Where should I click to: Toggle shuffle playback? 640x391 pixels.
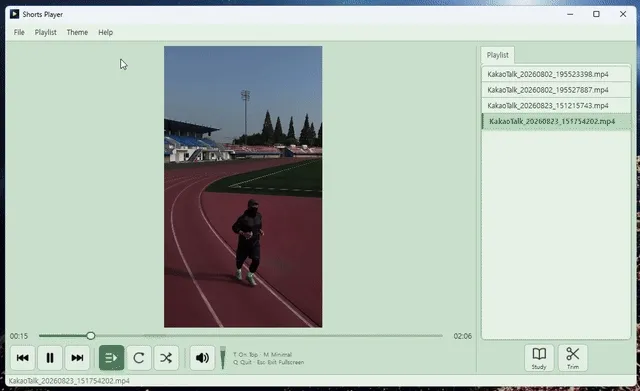166,358
